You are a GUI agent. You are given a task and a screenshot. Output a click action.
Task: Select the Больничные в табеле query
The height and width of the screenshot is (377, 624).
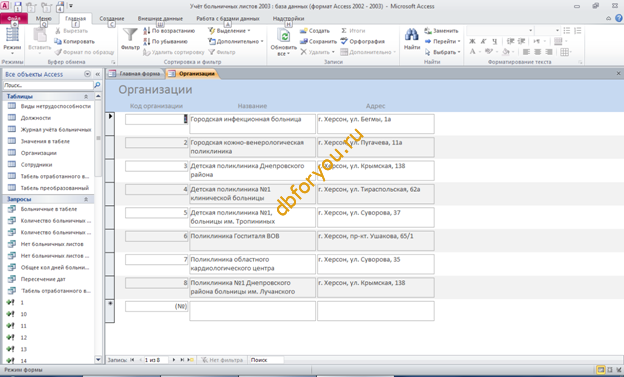click(49, 209)
